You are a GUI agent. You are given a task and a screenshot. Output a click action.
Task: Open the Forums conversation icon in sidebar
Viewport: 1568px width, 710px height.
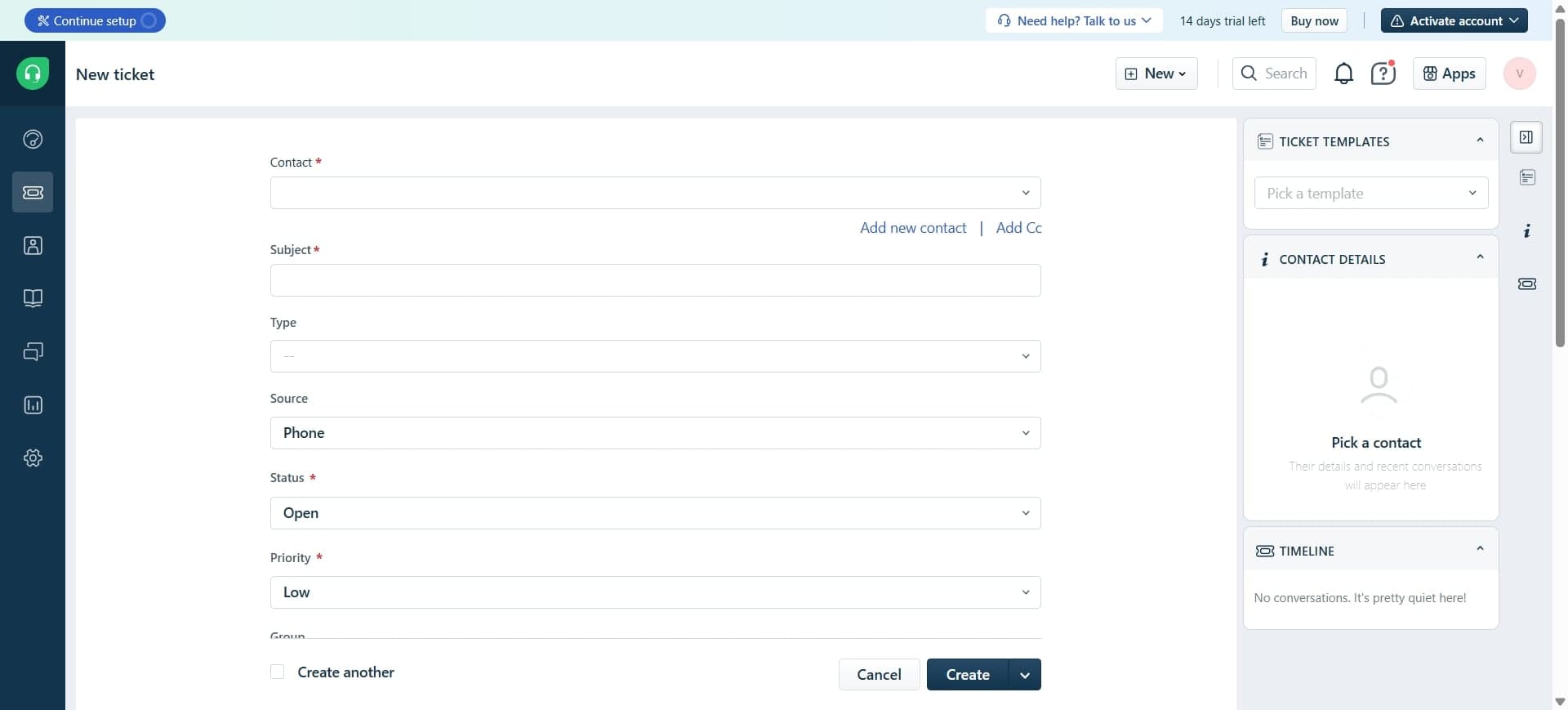[33, 351]
